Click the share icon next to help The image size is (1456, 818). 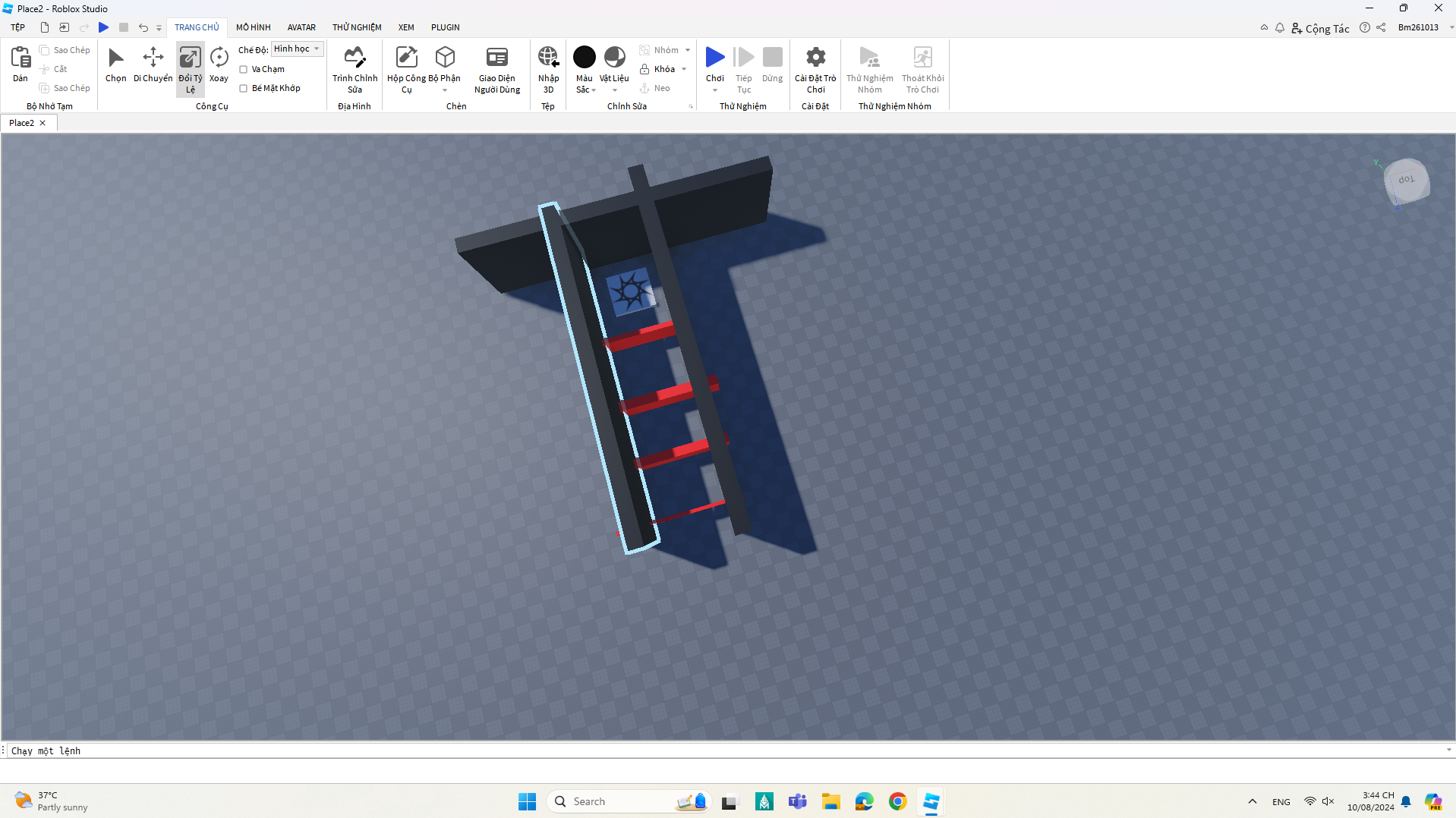tap(1381, 27)
